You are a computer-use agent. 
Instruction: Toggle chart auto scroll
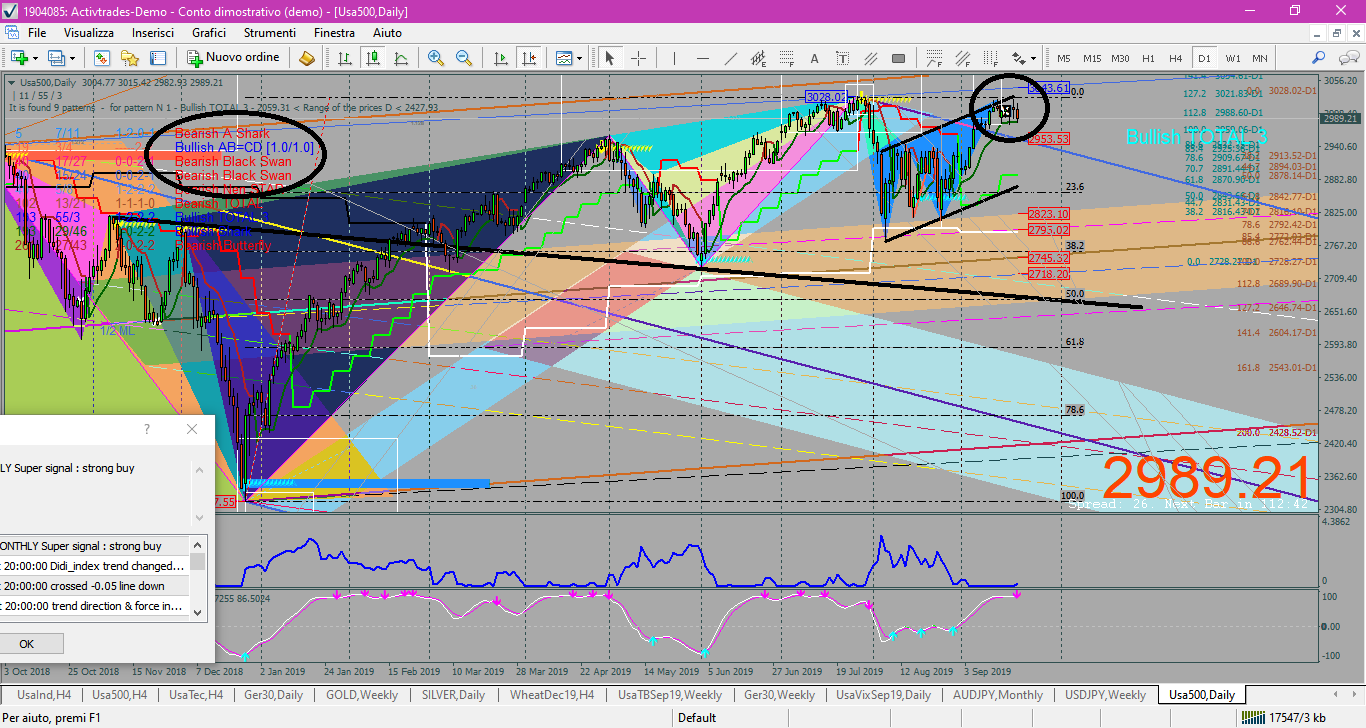(501, 58)
